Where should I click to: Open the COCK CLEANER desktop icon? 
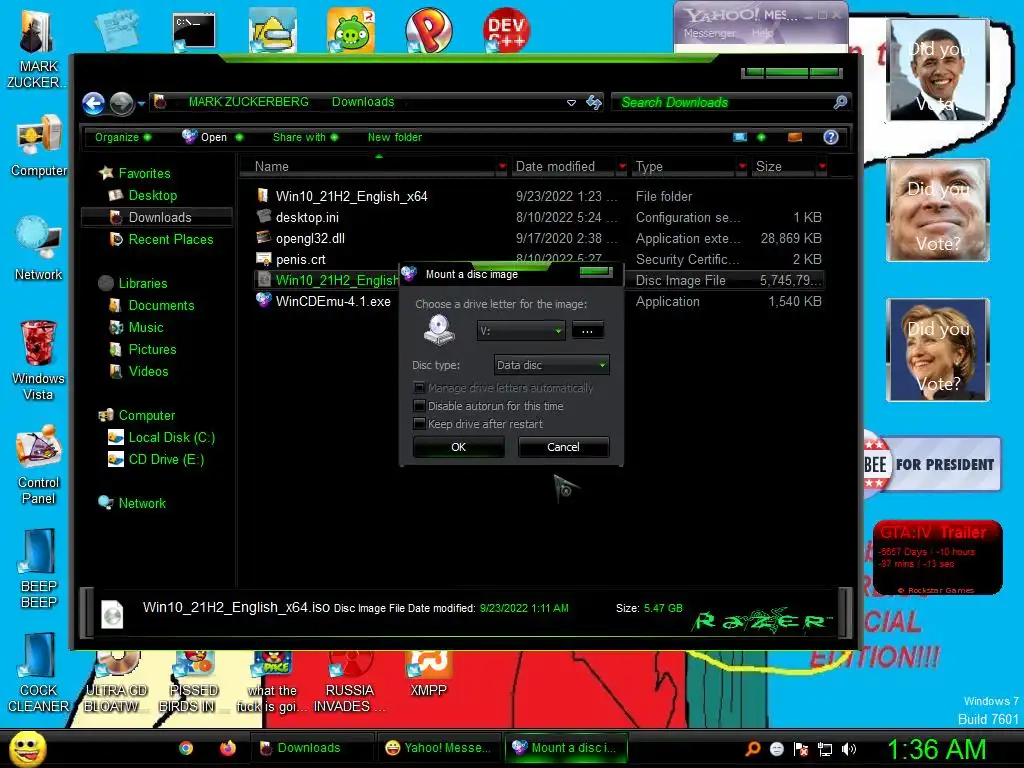(x=39, y=673)
